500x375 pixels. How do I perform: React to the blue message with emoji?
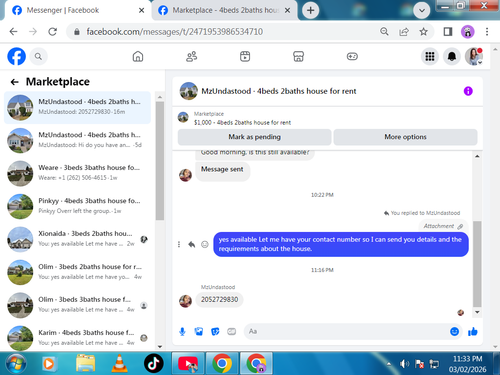click(205, 244)
